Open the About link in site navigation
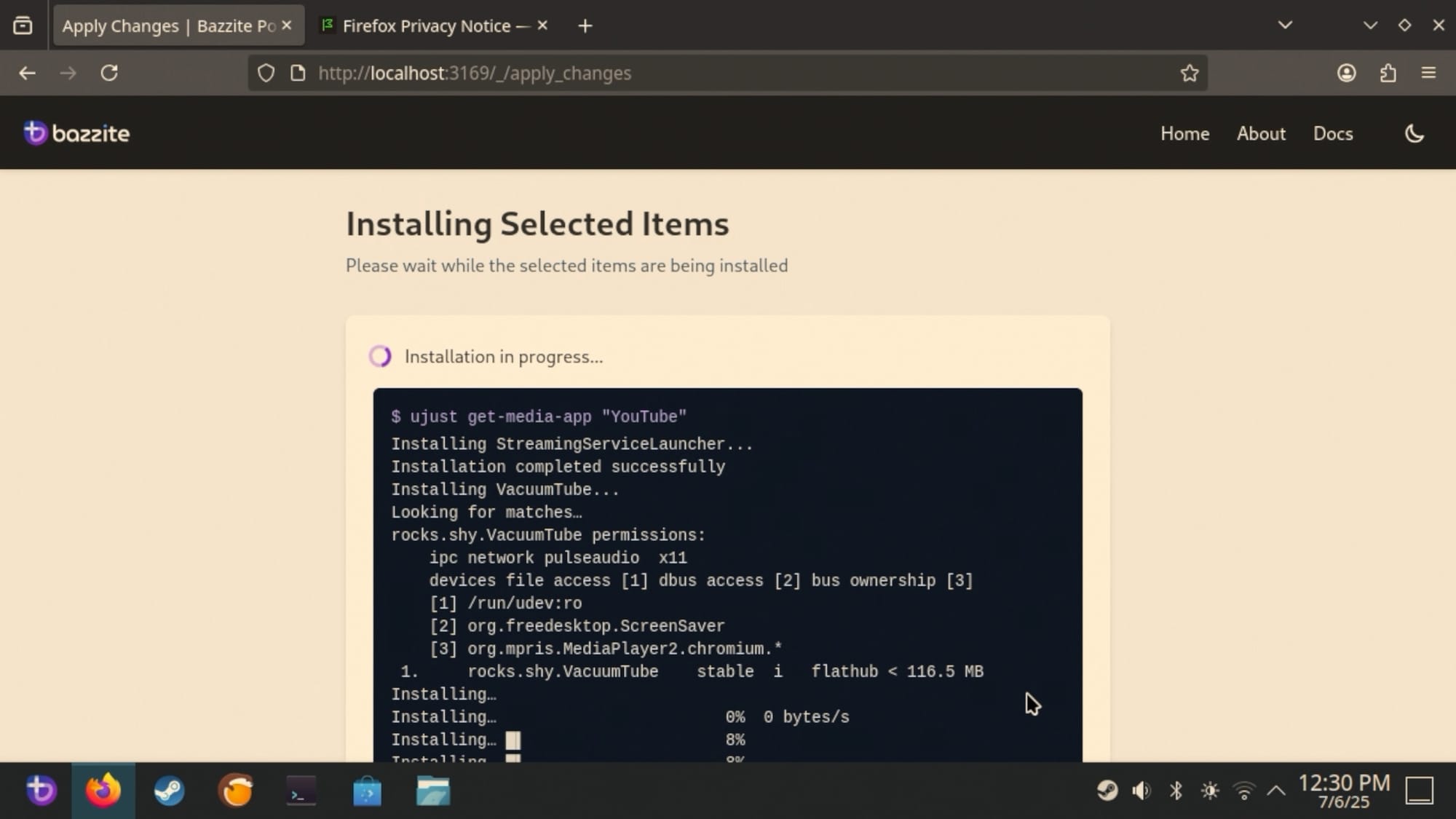Viewport: 1456px width, 819px height. click(x=1261, y=133)
